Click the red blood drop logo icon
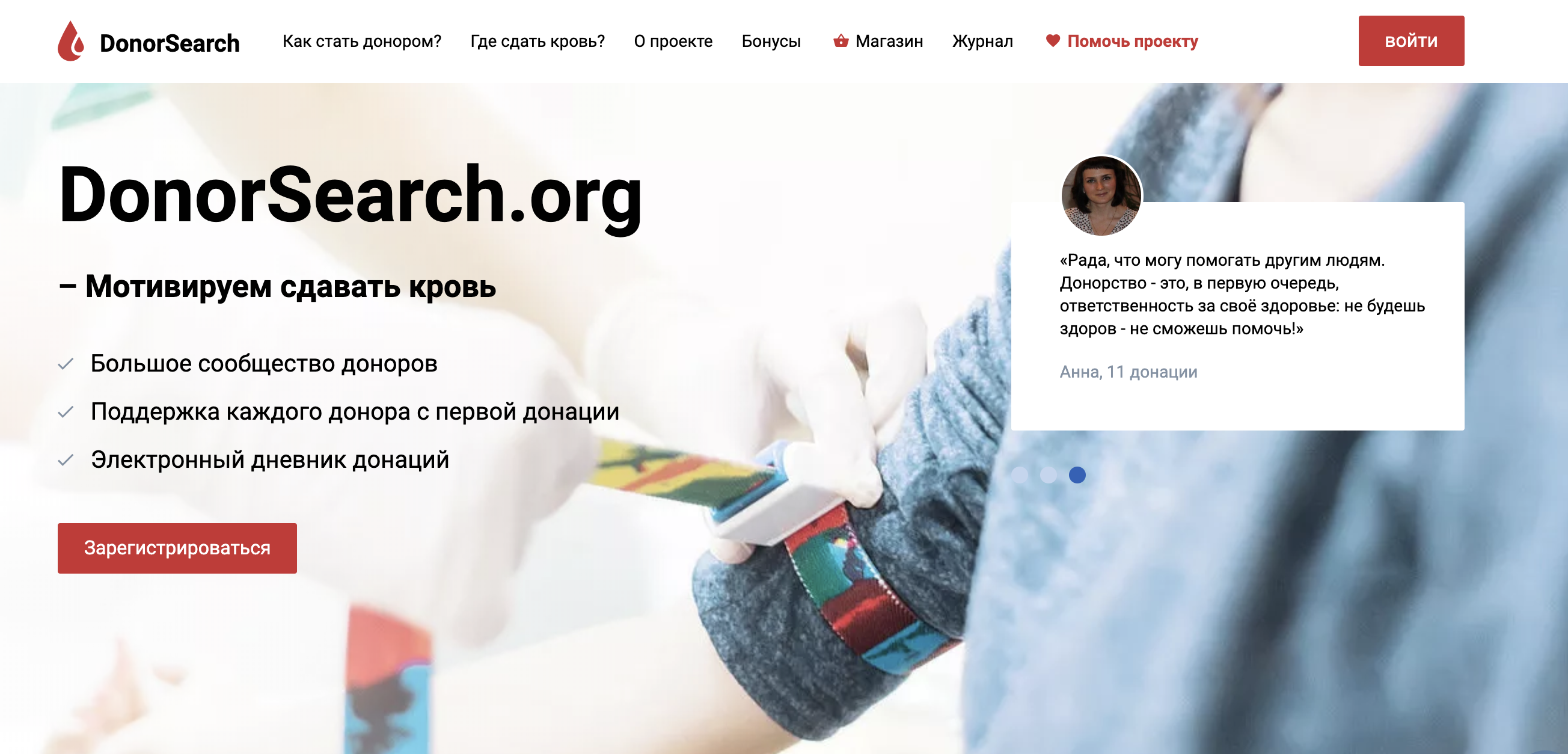 pos(70,41)
